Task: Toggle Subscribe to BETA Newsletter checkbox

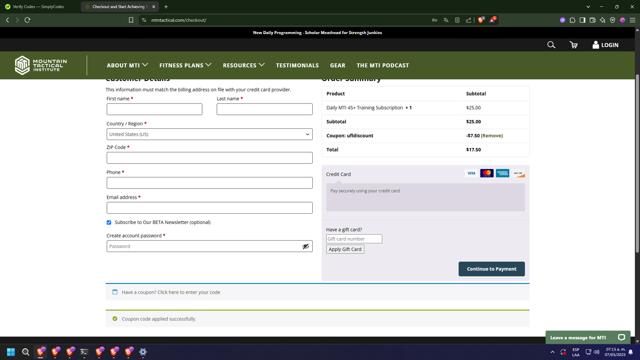Action: [x=109, y=222]
